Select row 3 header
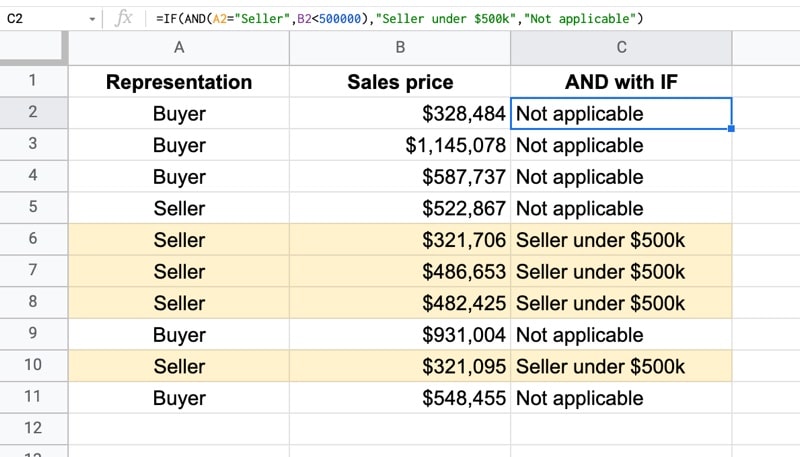Screen dimensions: 800x457 [34, 144]
